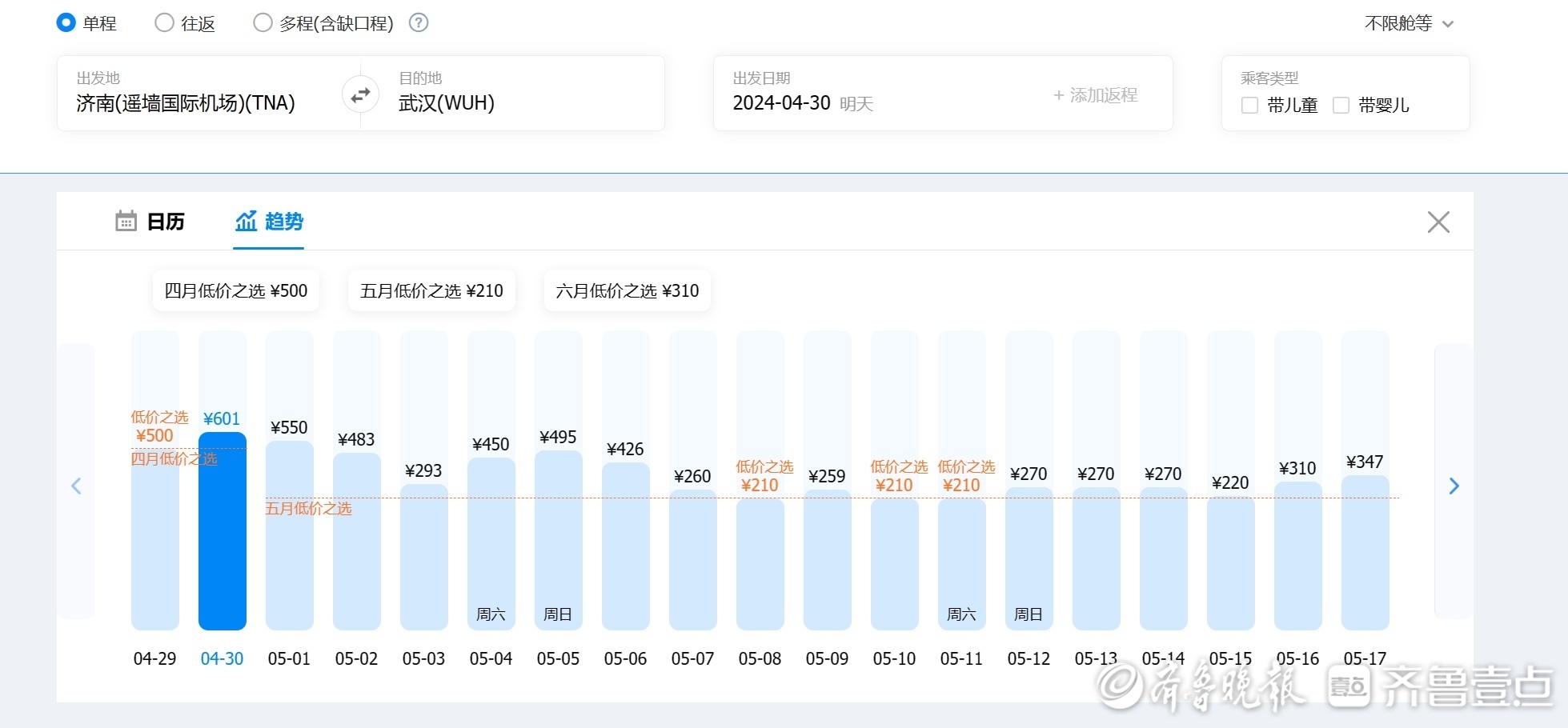
Task: Click 添加返程 to add return date
Action: [1095, 95]
